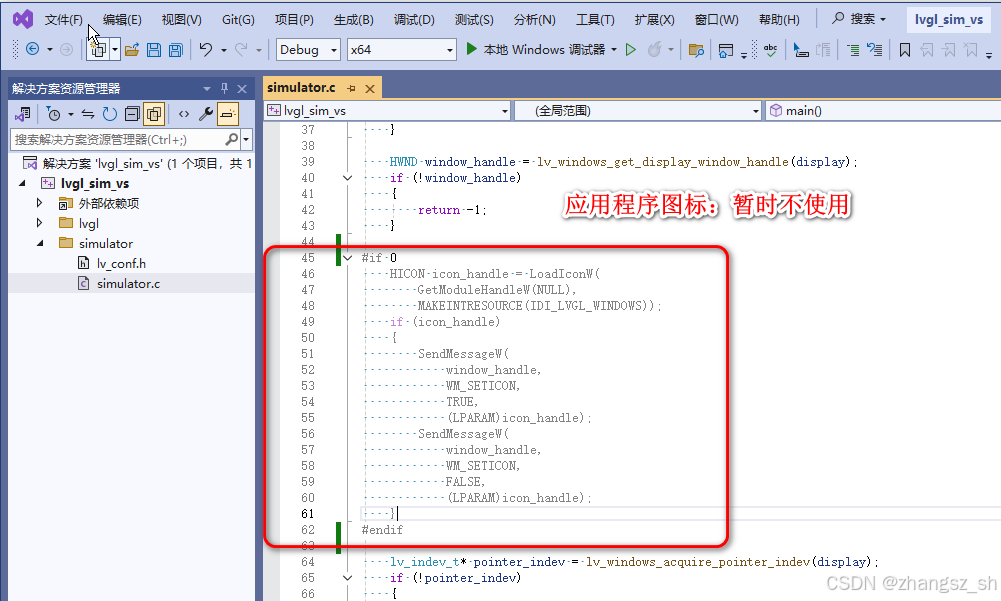Toggle pin on the simulator.c tab
The width and height of the screenshot is (1001, 601).
tap(351, 88)
